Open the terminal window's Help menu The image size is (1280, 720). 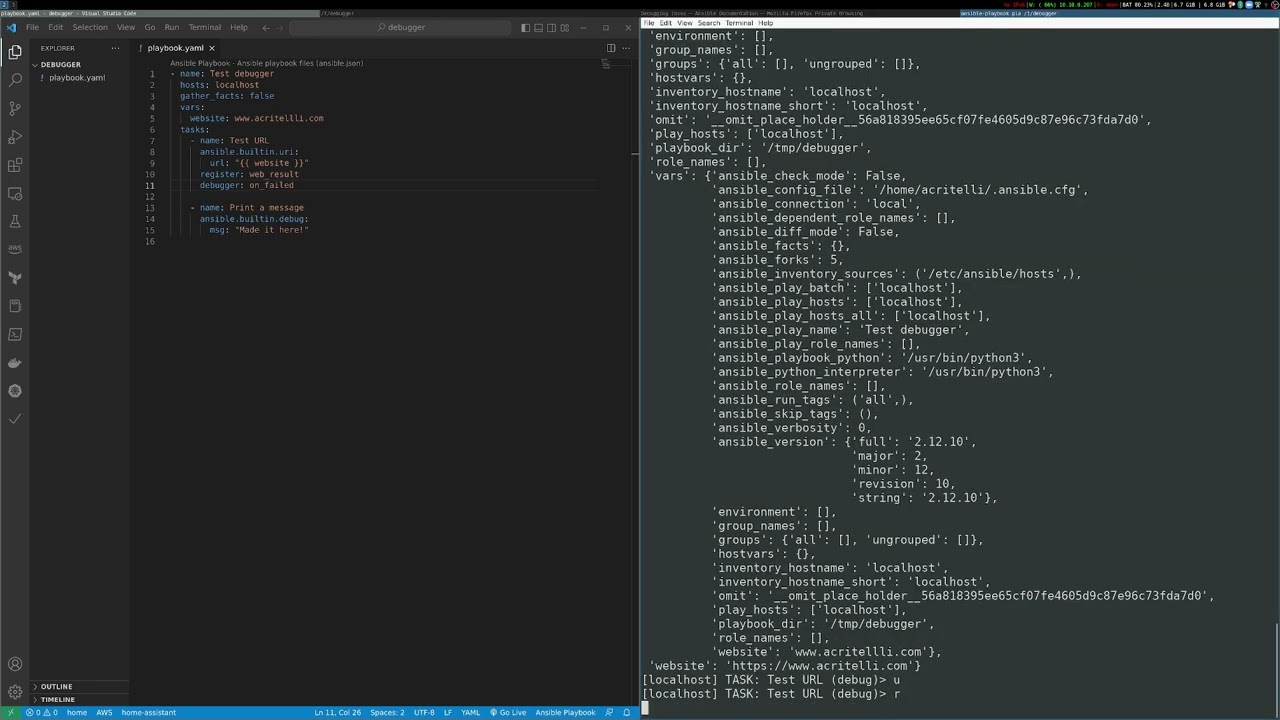tap(765, 23)
